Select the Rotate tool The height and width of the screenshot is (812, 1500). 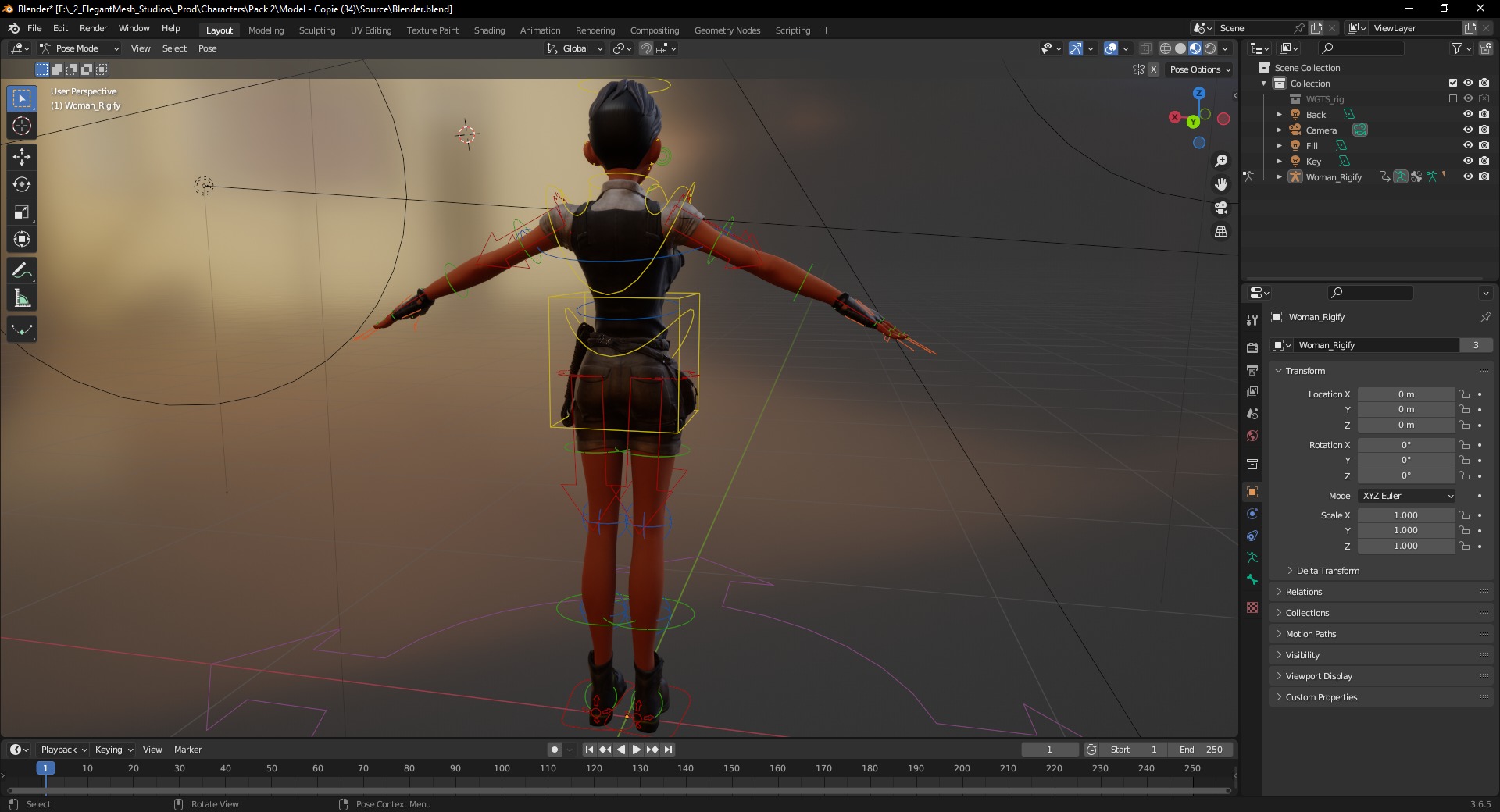(22, 184)
